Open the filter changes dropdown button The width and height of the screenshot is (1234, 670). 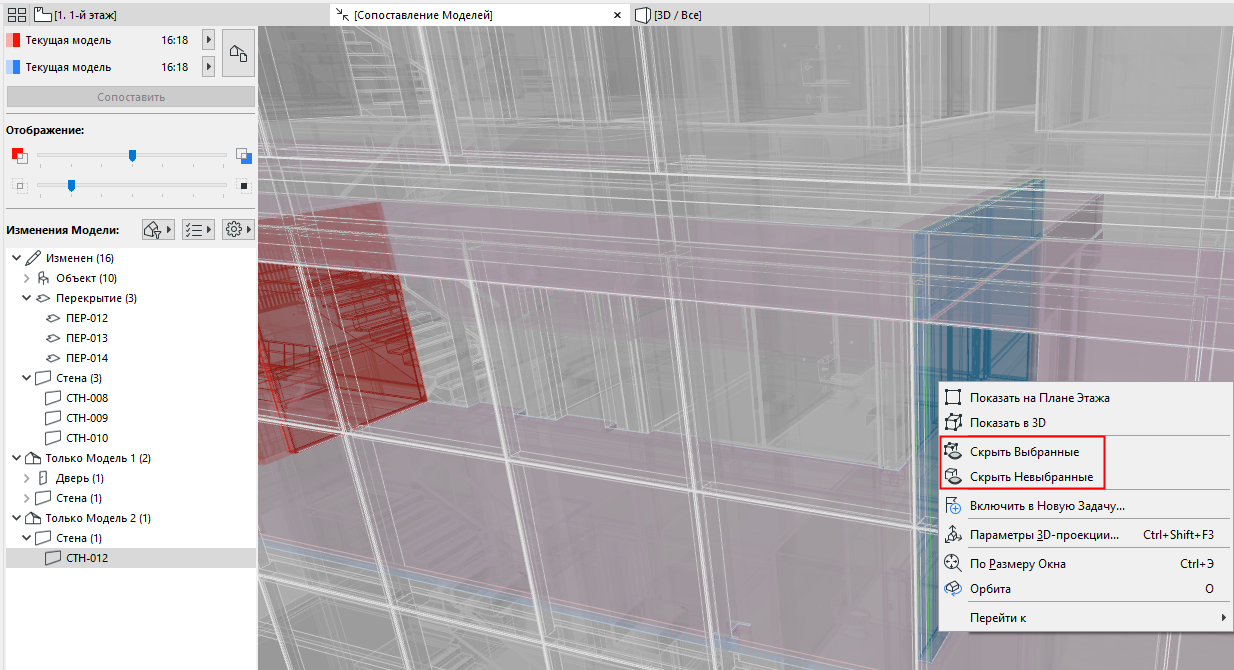[x=159, y=230]
